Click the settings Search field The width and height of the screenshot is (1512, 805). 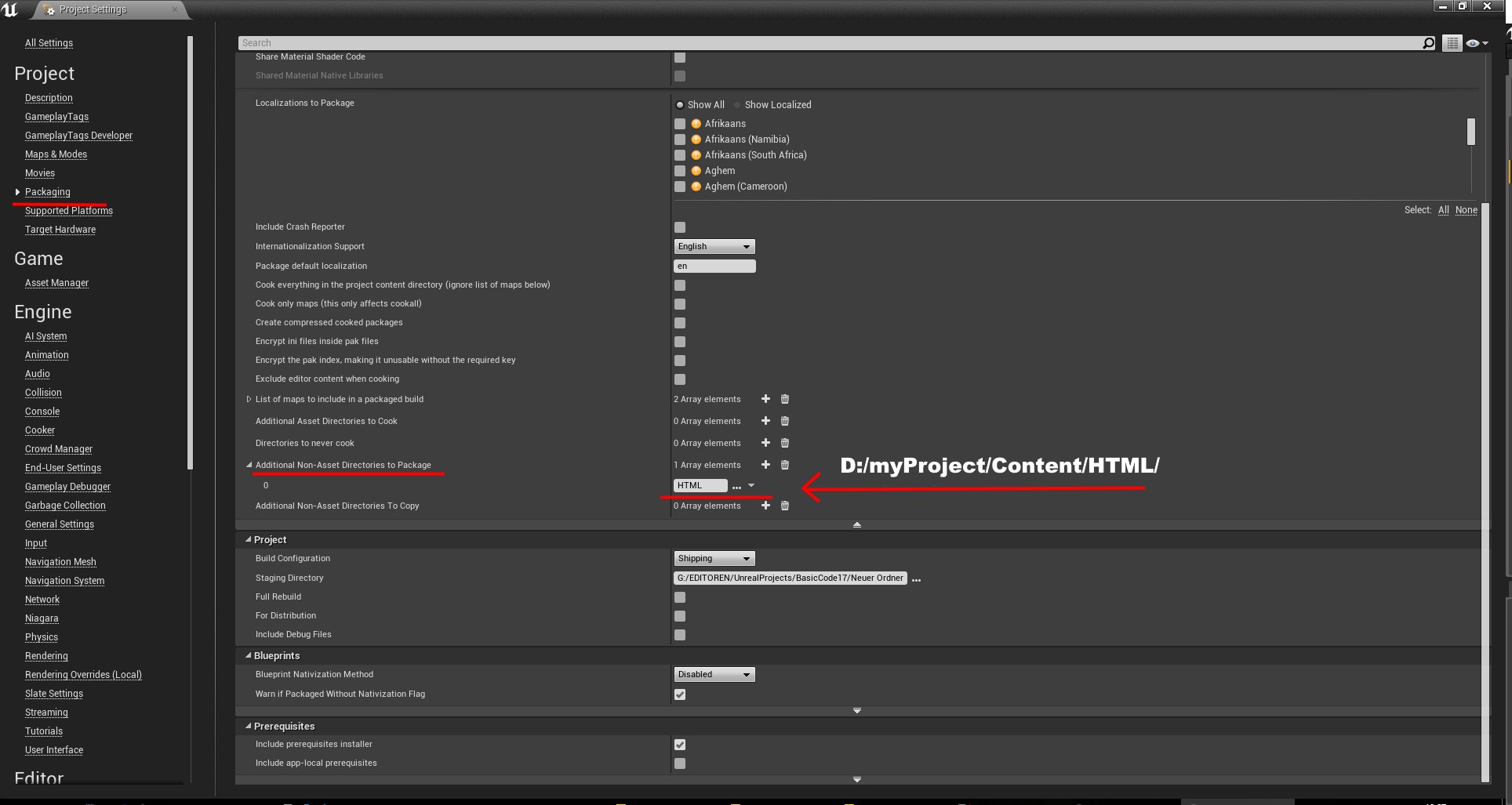coord(829,43)
